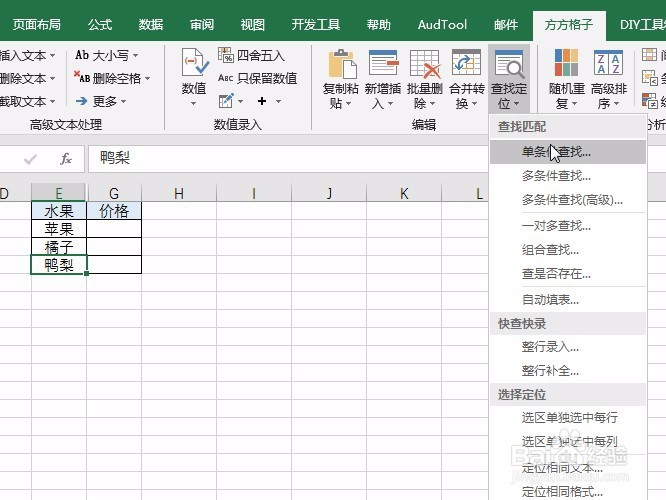Open dropdown arrow under 数值
Viewport: 666px width, 500px height.
coord(193,104)
